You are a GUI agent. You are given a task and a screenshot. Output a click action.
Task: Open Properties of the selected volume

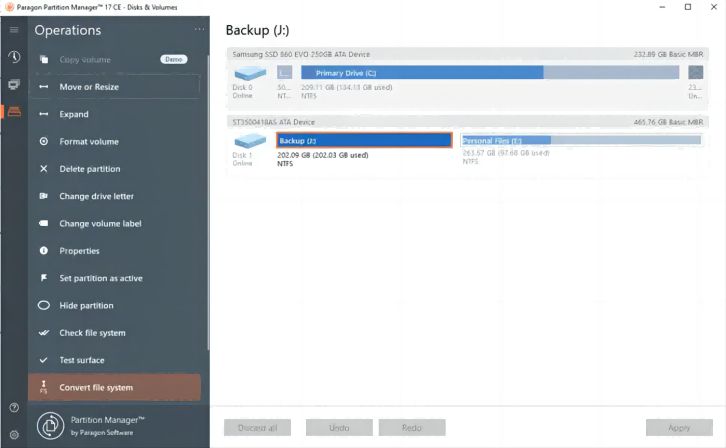(x=116, y=250)
